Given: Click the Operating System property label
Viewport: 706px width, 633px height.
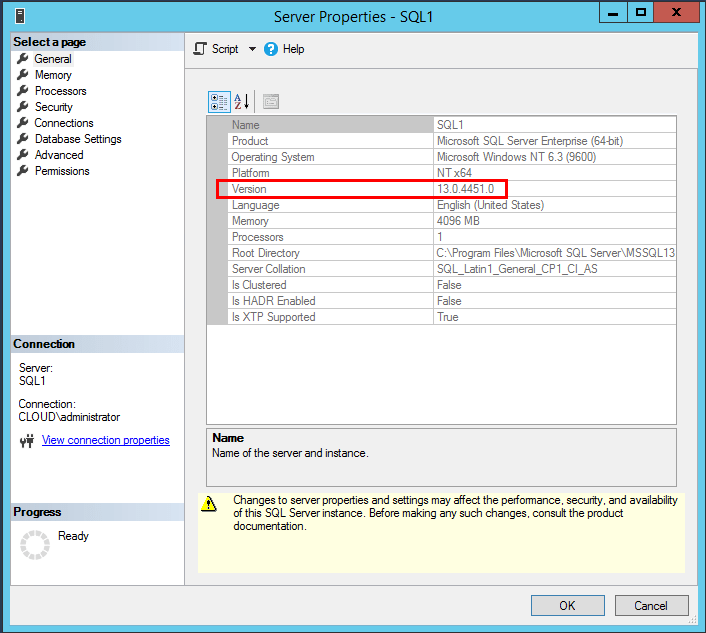Looking at the screenshot, I should click(273, 157).
